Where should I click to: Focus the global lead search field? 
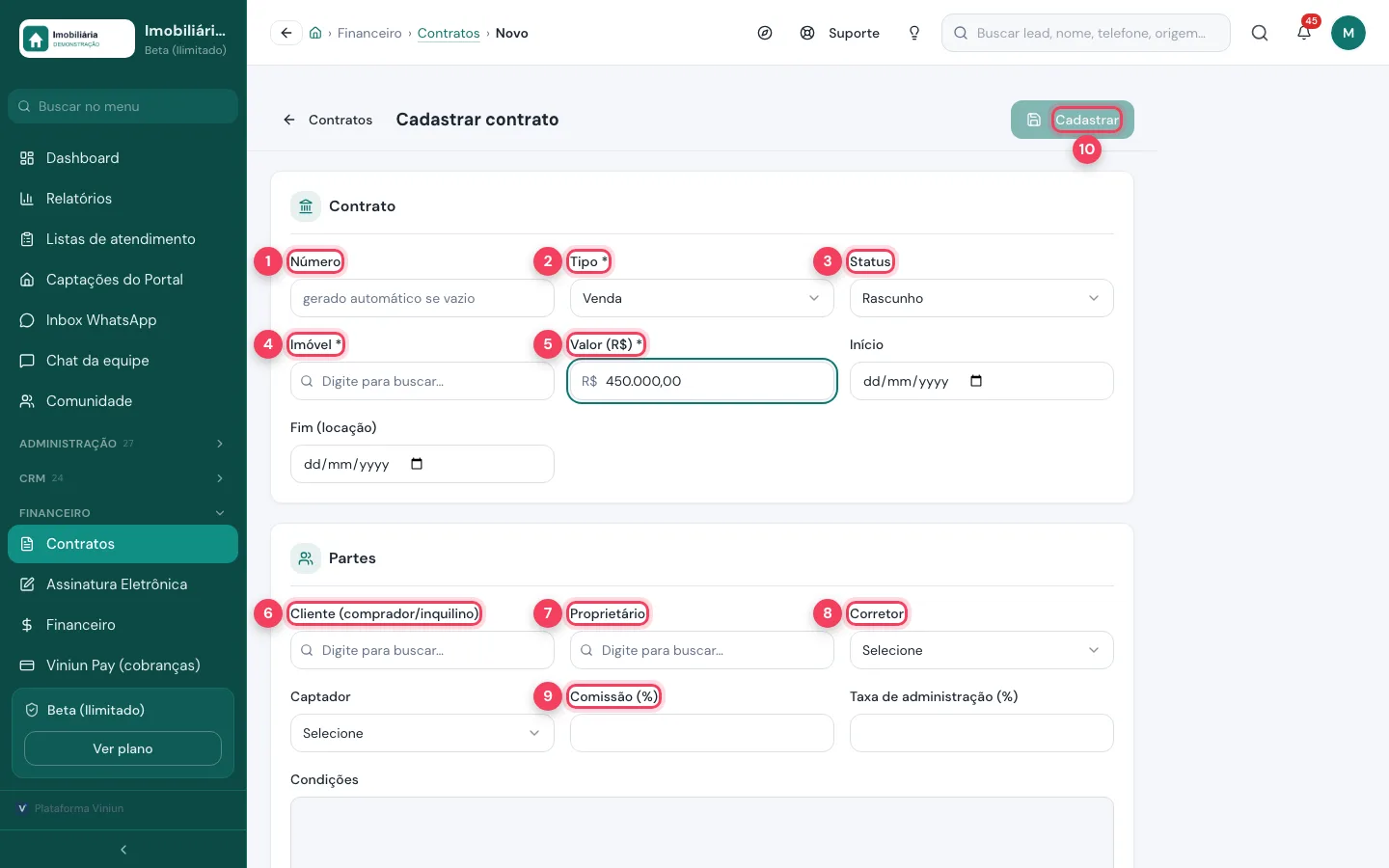pos(1086,33)
